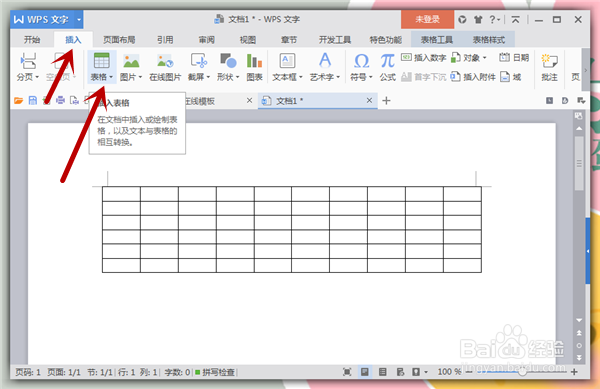Screen dimensions: 600x389
Task: Click the 文本框 text box icon
Action: (287, 61)
